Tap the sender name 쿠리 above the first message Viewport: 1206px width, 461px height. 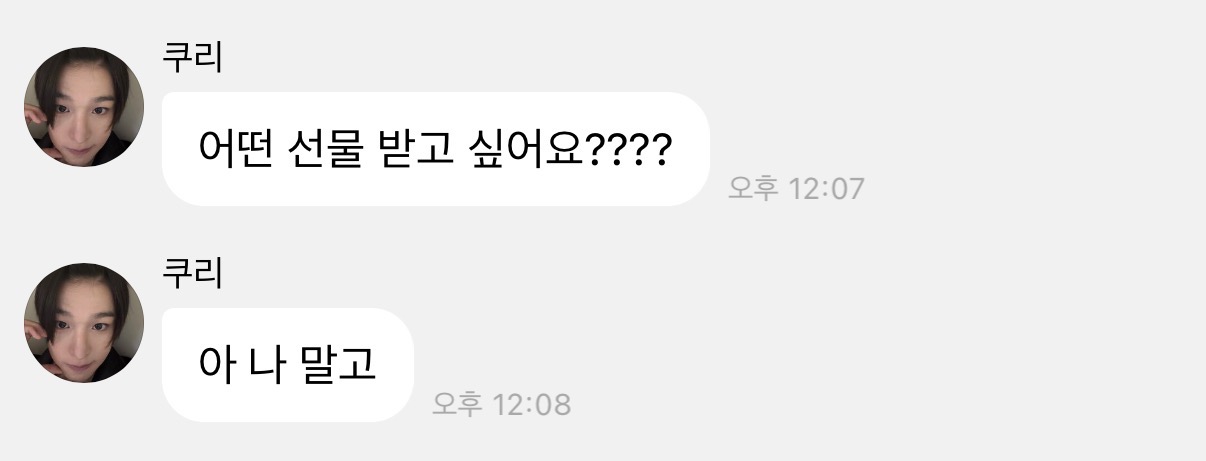pos(192,58)
